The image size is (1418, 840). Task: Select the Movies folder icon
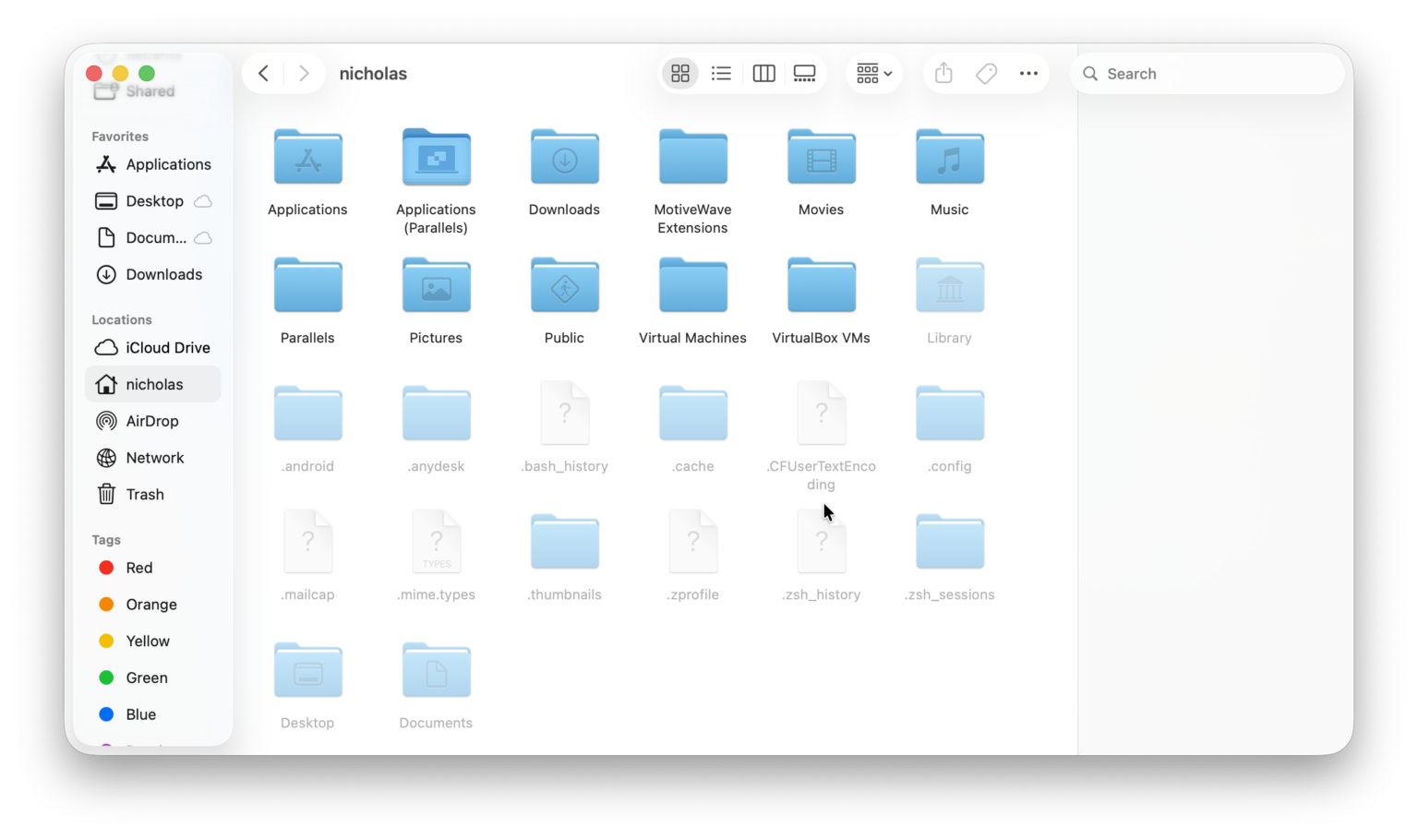click(x=822, y=157)
